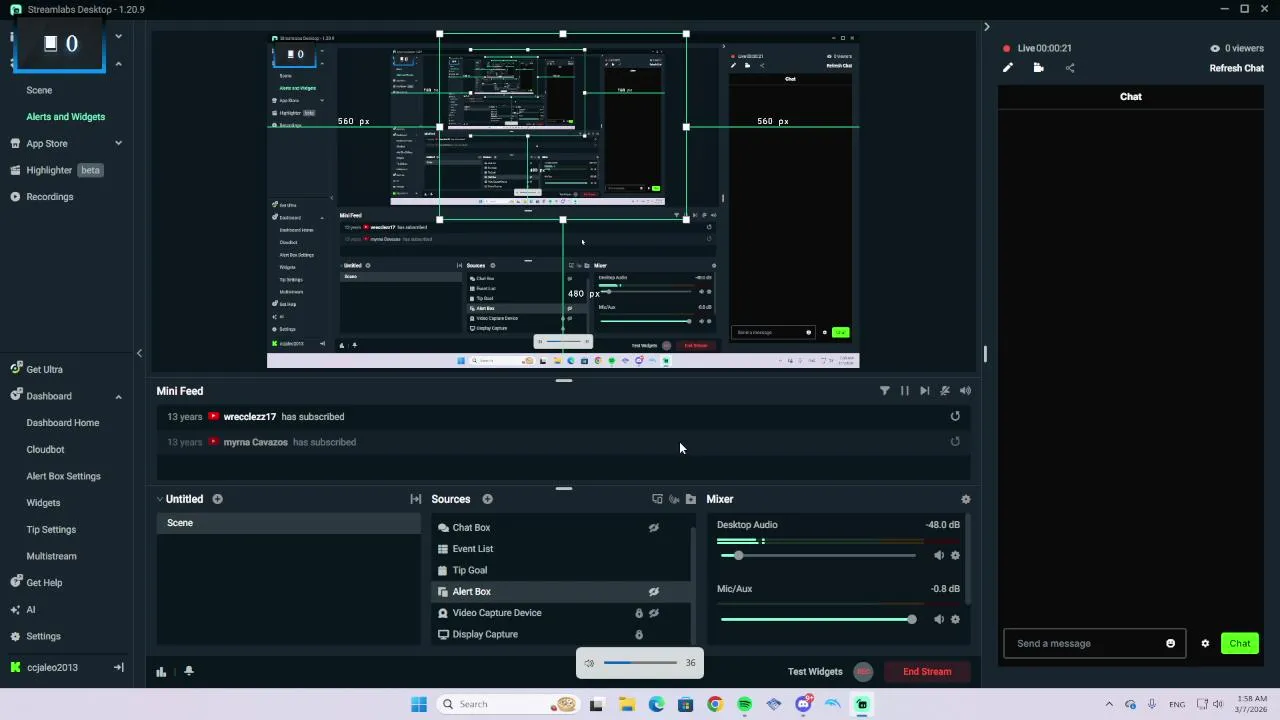
Task: Collapse the left sidebar with arrow
Action: (139, 353)
